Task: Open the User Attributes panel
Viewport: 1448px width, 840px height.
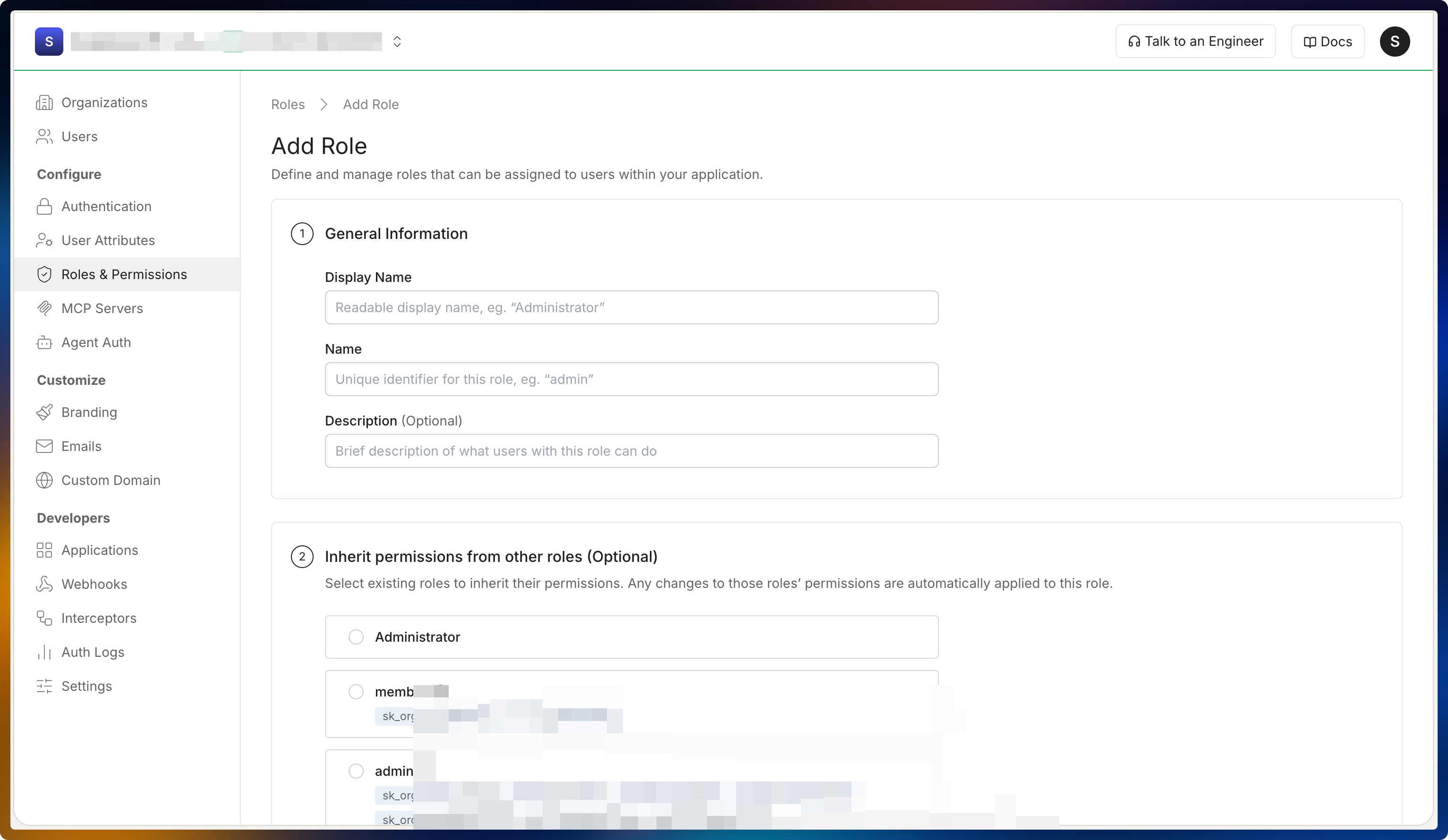Action: tap(108, 240)
